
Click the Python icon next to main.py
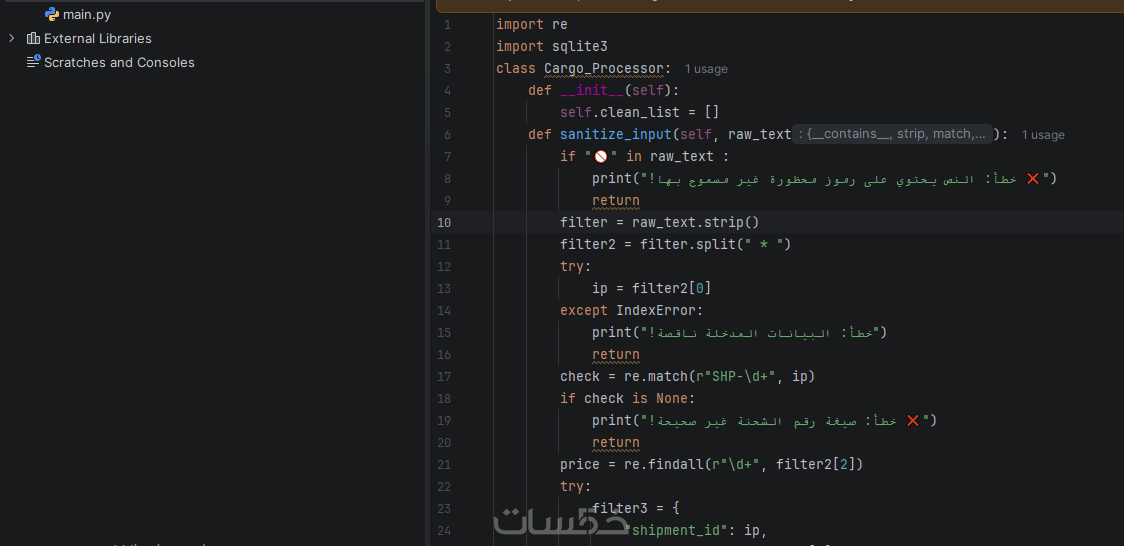tap(52, 14)
